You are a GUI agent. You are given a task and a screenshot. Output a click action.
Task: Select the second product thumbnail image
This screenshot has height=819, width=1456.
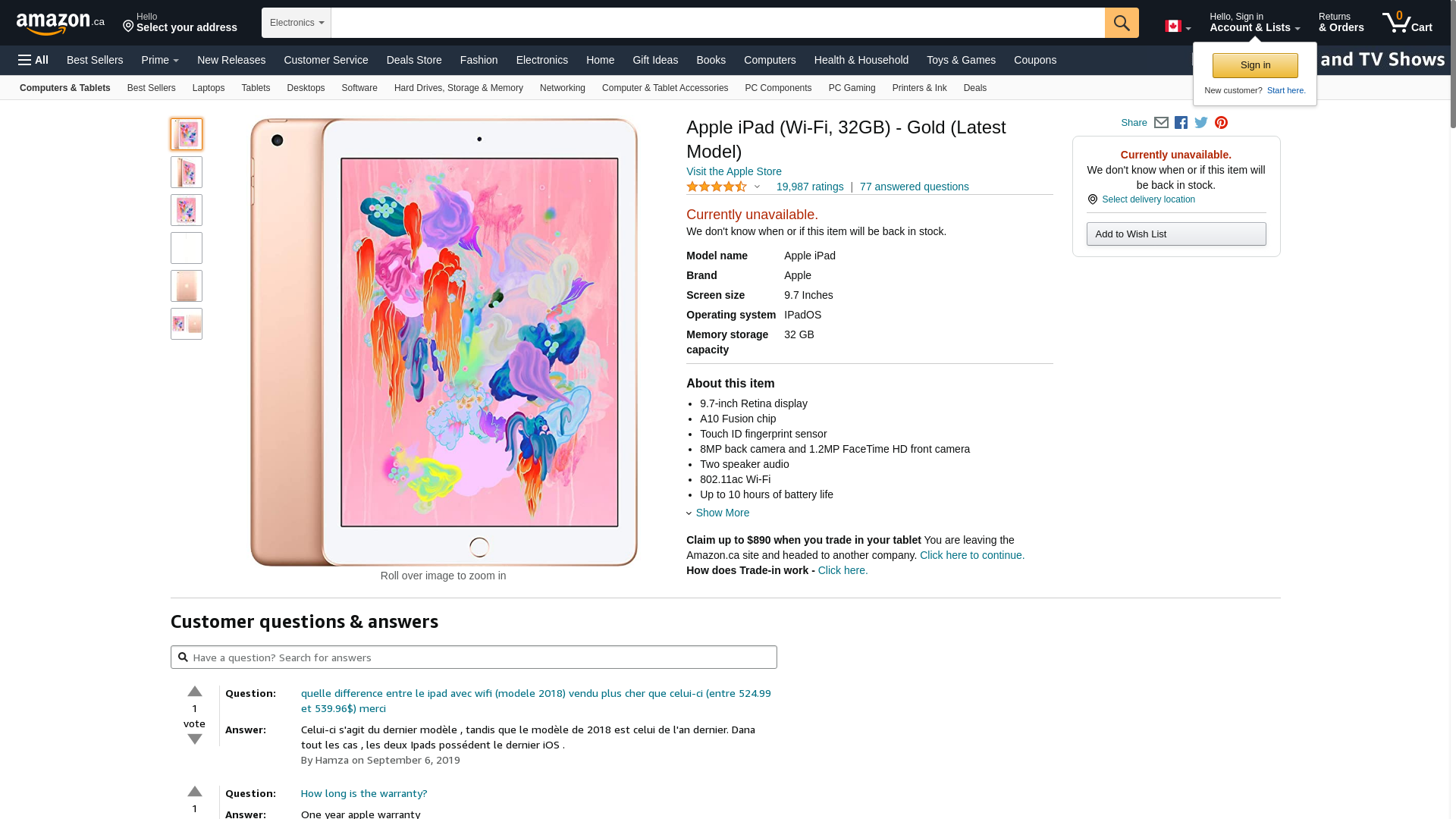187,172
